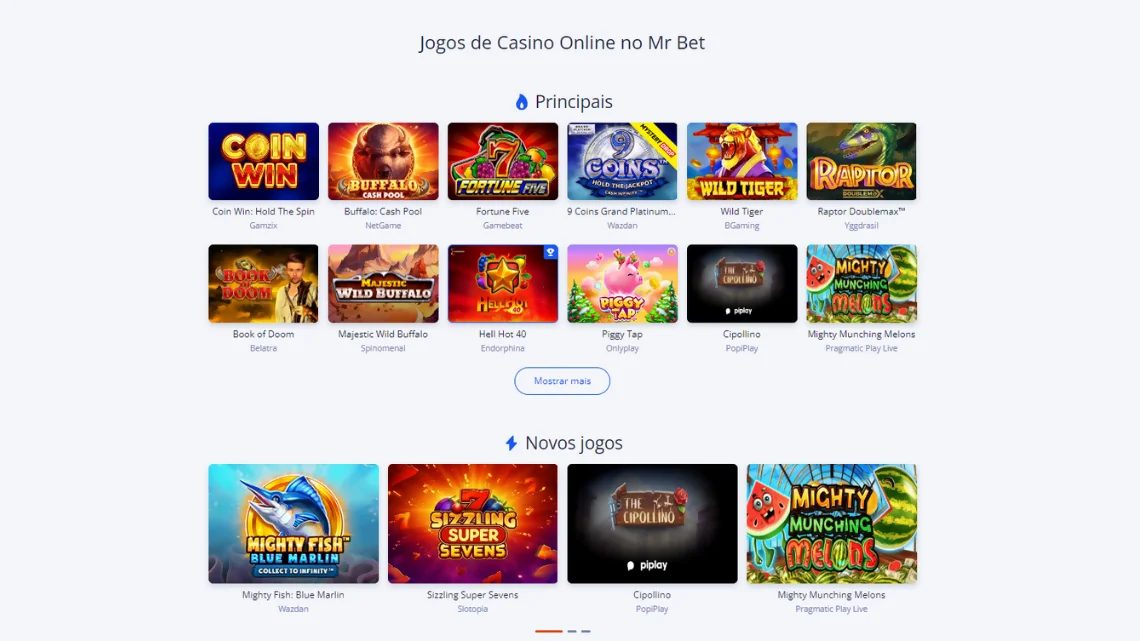Open Coin Win: Hold The Spin game thumbnail
This screenshot has height=641, width=1140.
(263, 161)
